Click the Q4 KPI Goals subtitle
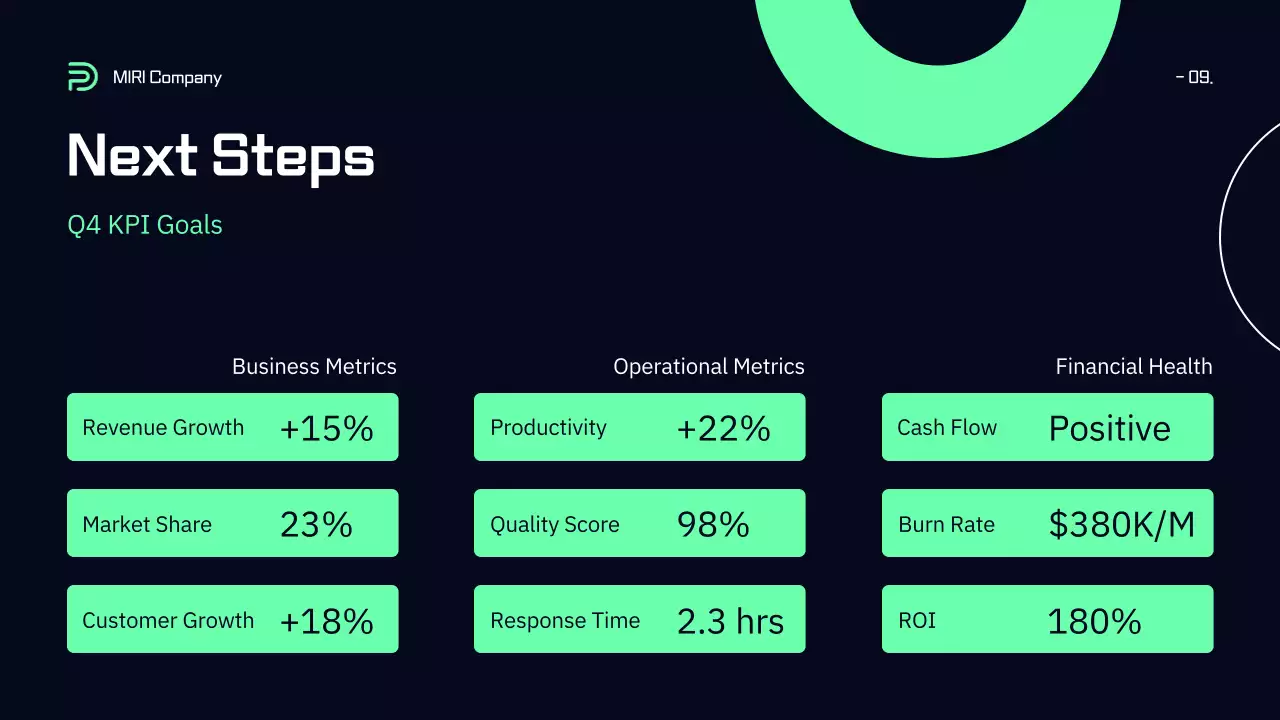The image size is (1280, 720). [145, 225]
